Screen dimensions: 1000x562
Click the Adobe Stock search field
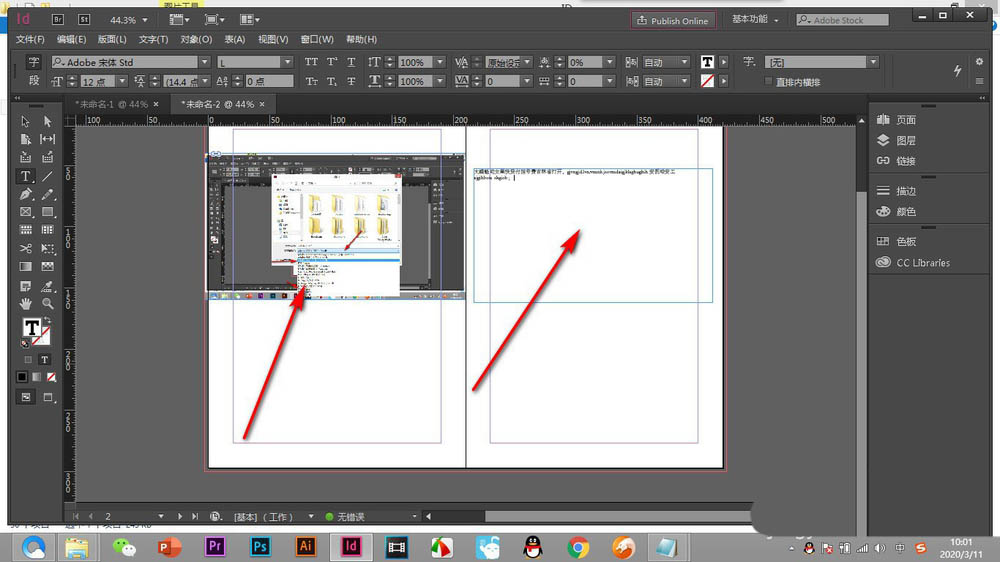tap(842, 20)
